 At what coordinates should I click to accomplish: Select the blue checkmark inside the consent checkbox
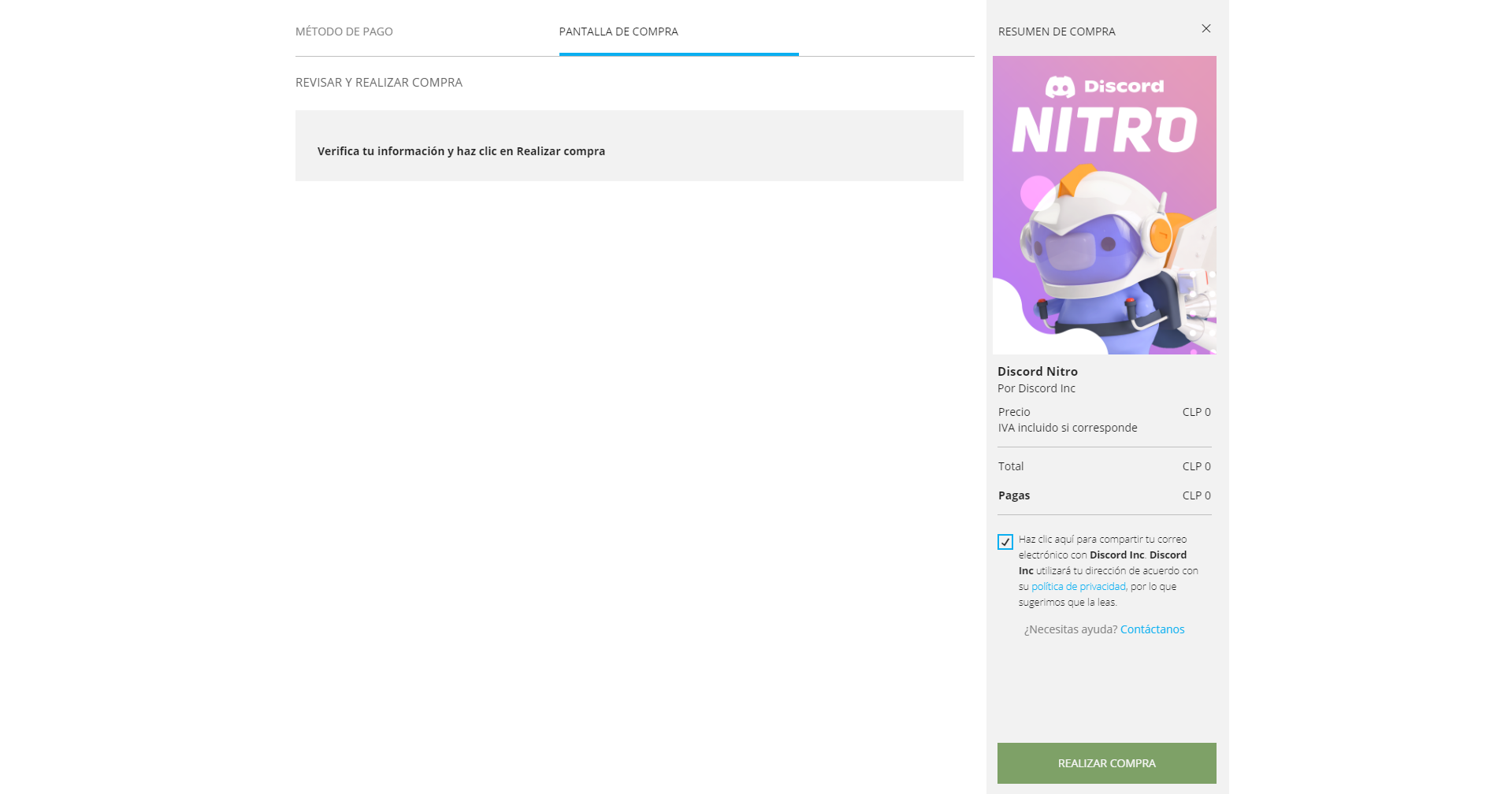[1004, 542]
